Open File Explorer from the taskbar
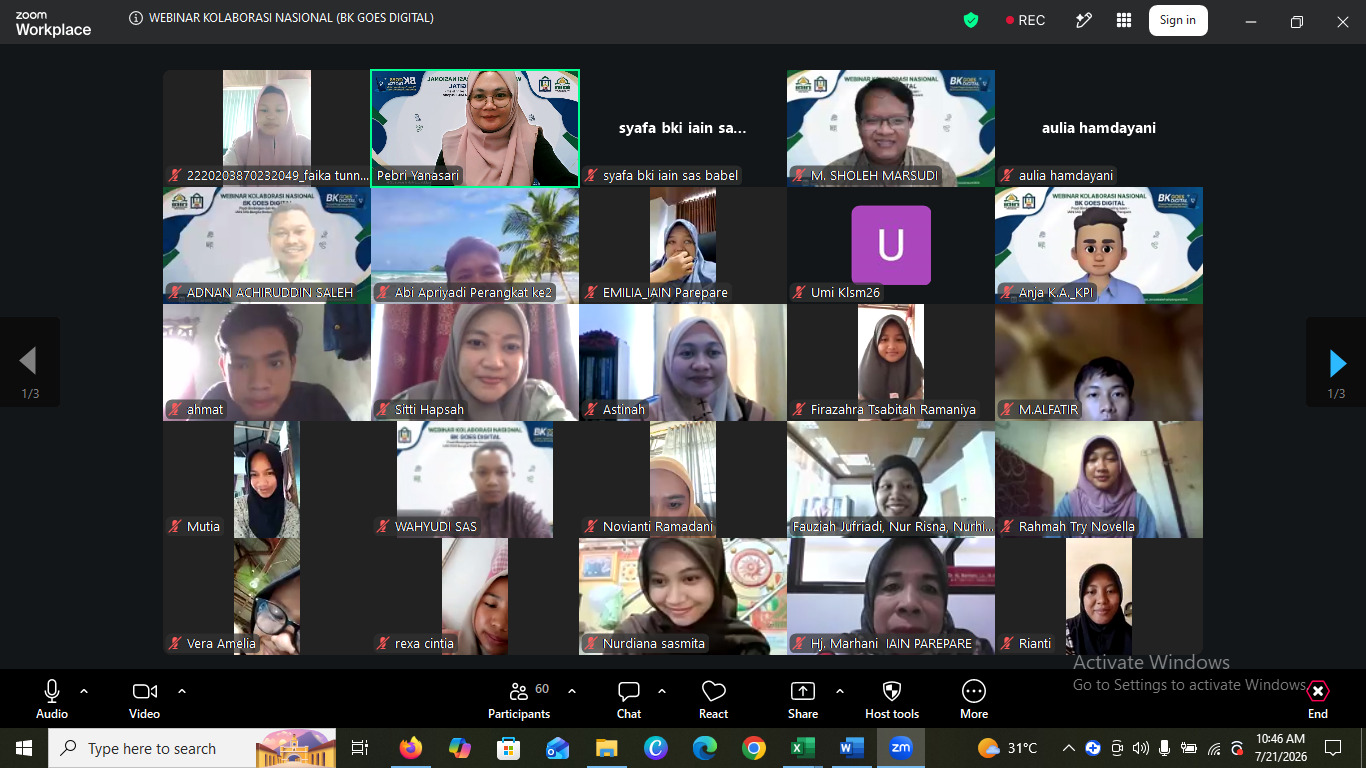 (606, 748)
